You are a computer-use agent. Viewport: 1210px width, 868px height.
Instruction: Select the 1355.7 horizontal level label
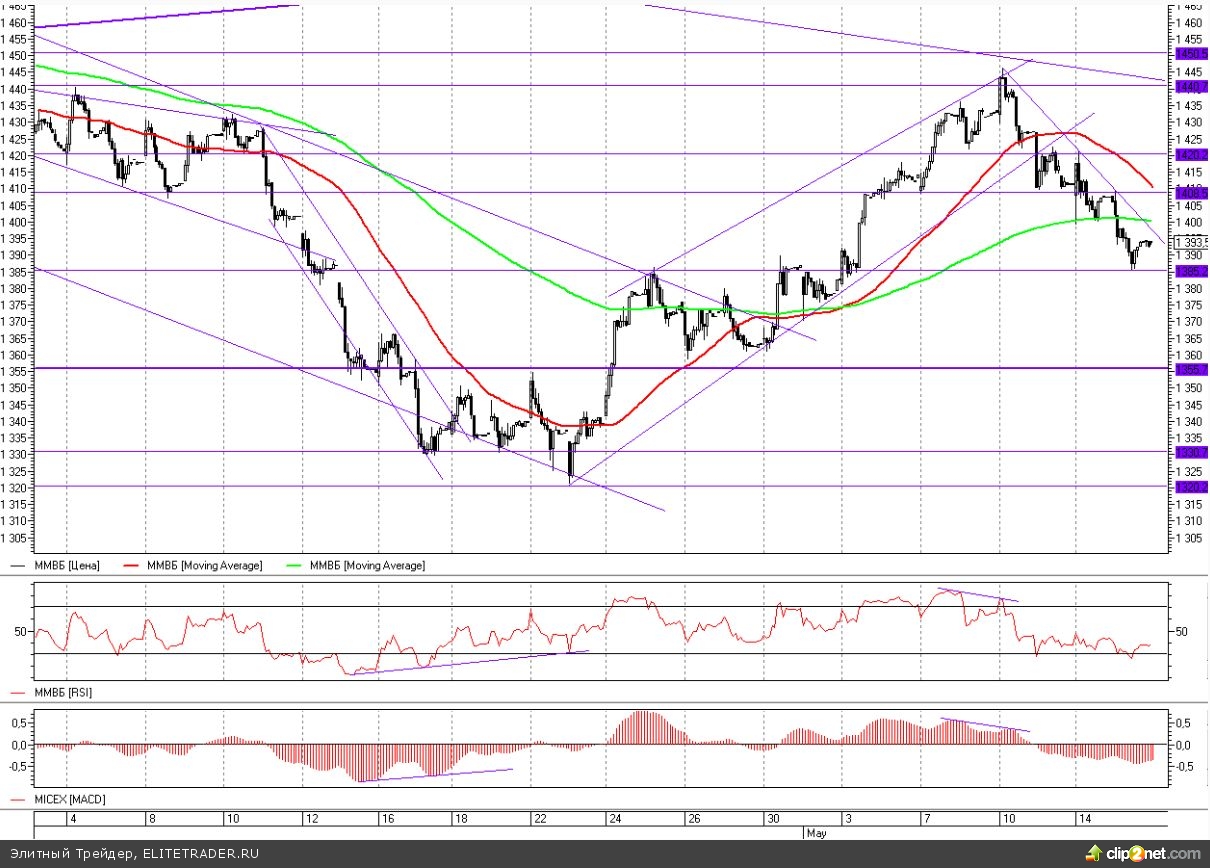[1190, 369]
